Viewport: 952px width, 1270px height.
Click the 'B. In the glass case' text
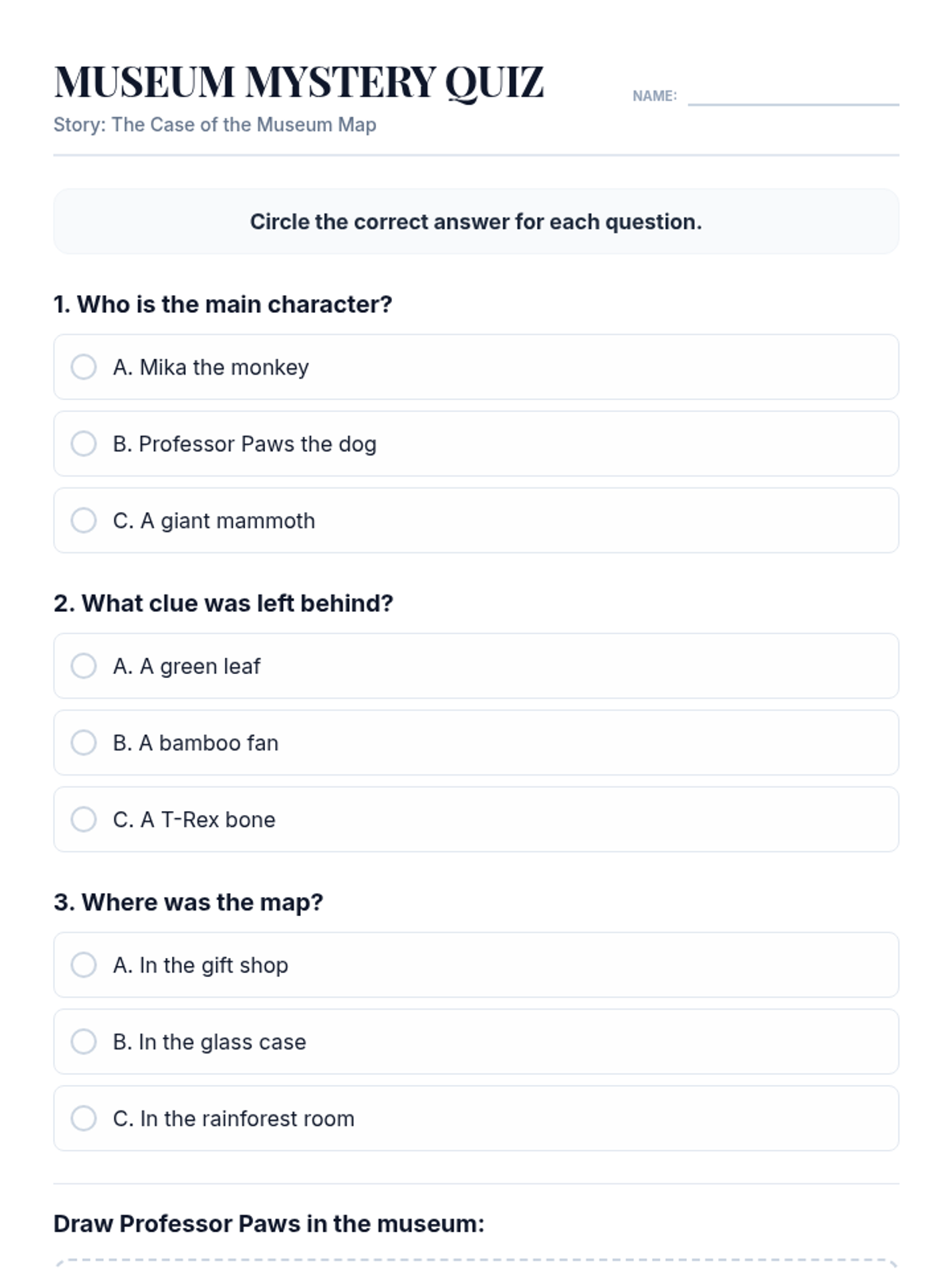point(209,1042)
